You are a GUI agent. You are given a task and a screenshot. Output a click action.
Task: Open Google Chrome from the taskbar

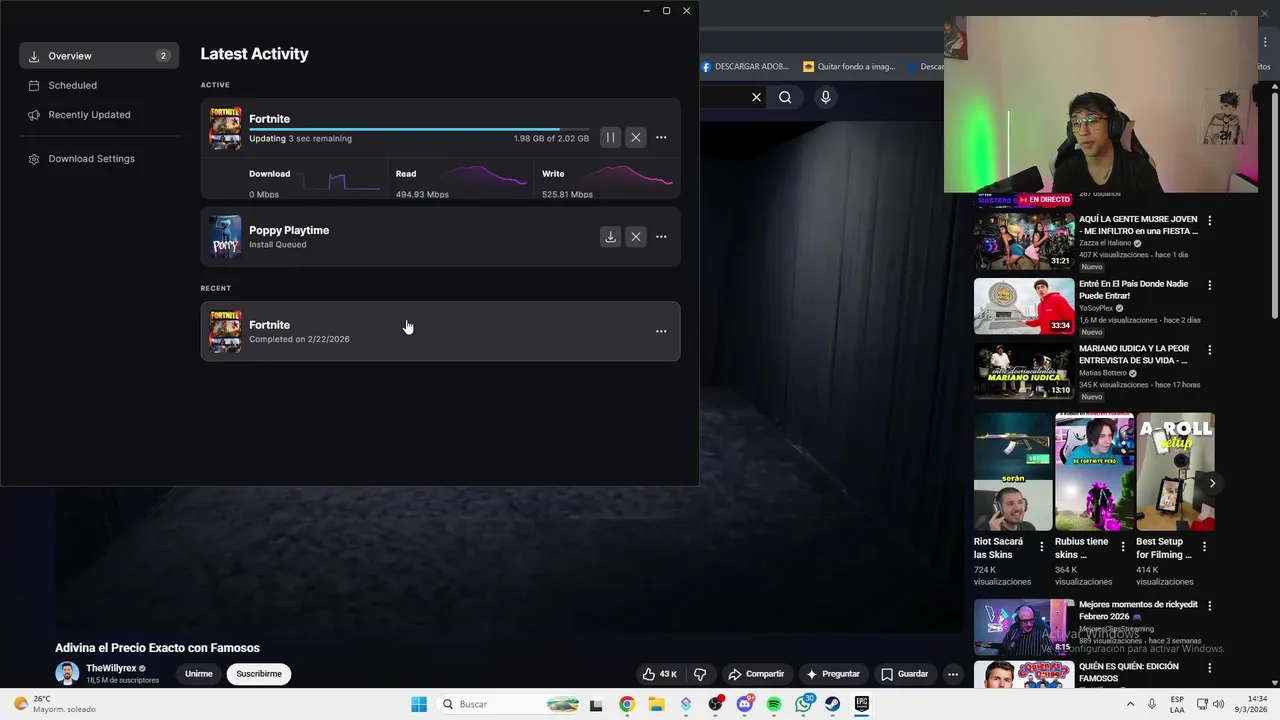coord(626,704)
